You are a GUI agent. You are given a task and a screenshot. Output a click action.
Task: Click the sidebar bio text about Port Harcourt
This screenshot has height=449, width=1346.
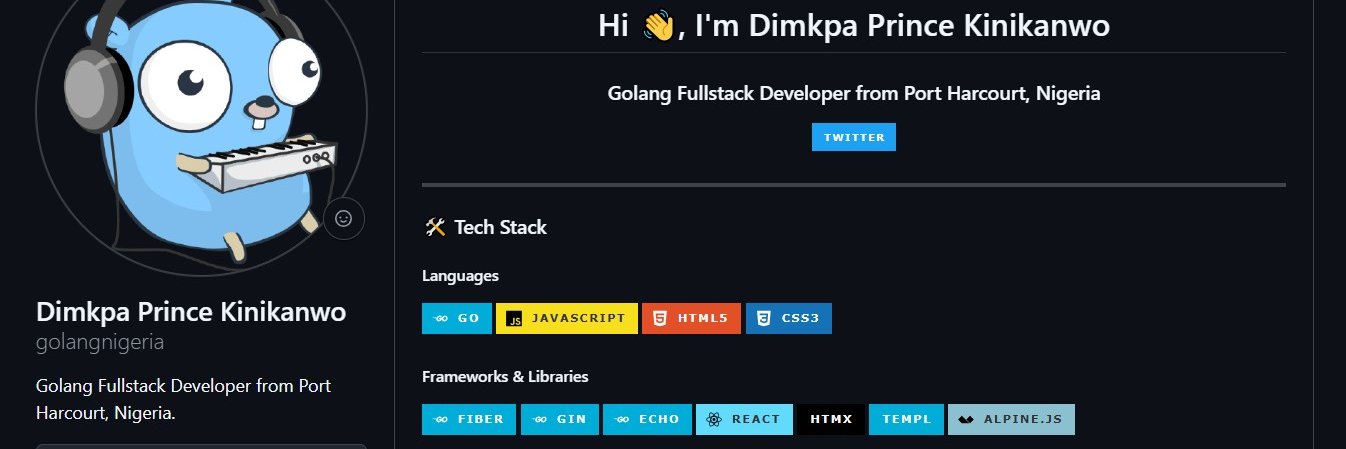(183, 398)
